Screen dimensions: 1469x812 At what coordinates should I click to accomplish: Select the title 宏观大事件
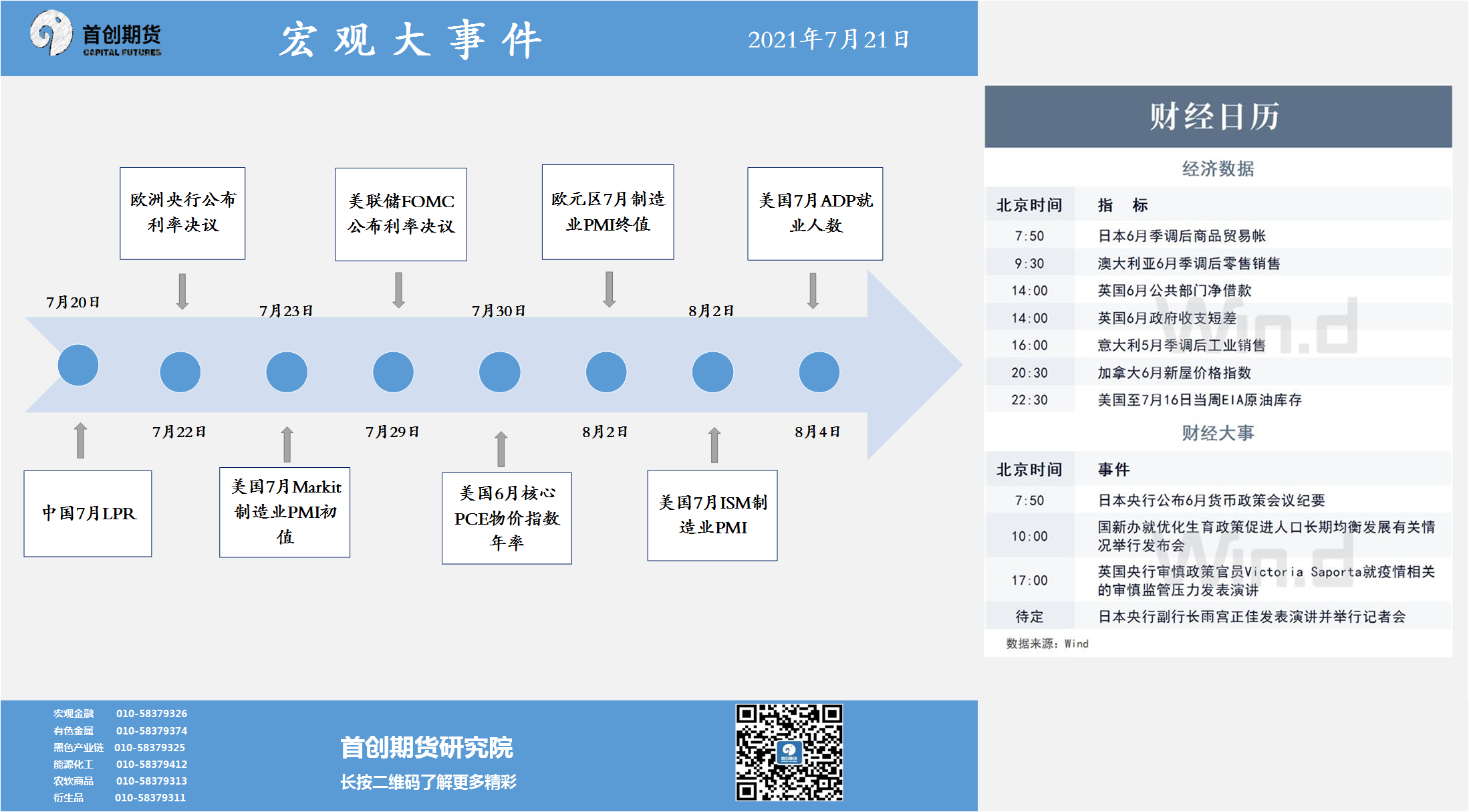pyautogui.click(x=410, y=40)
